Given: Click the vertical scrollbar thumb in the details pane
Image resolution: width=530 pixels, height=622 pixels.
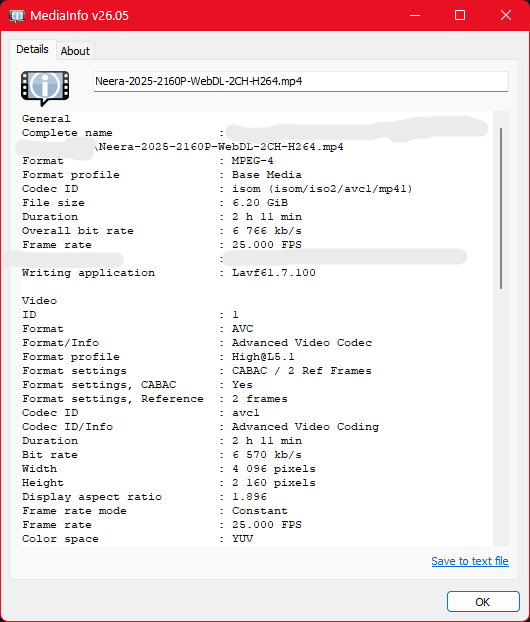Looking at the screenshot, I should [501, 208].
